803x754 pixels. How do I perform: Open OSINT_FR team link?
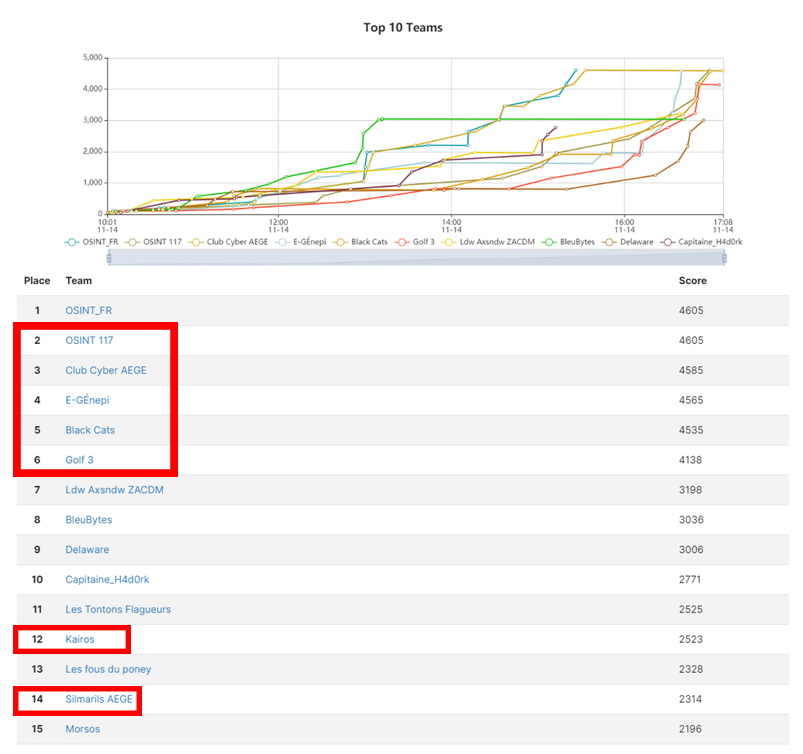click(89, 310)
